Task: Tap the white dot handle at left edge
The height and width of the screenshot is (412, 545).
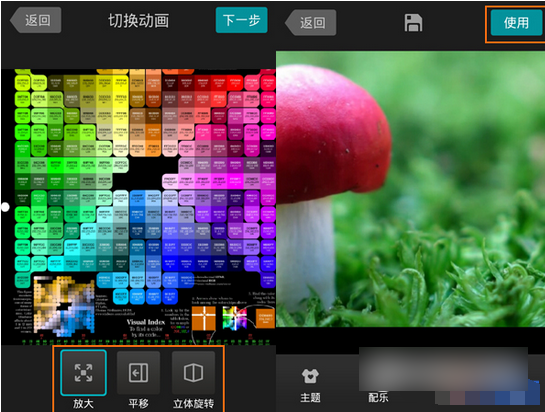Action: pos(5,207)
